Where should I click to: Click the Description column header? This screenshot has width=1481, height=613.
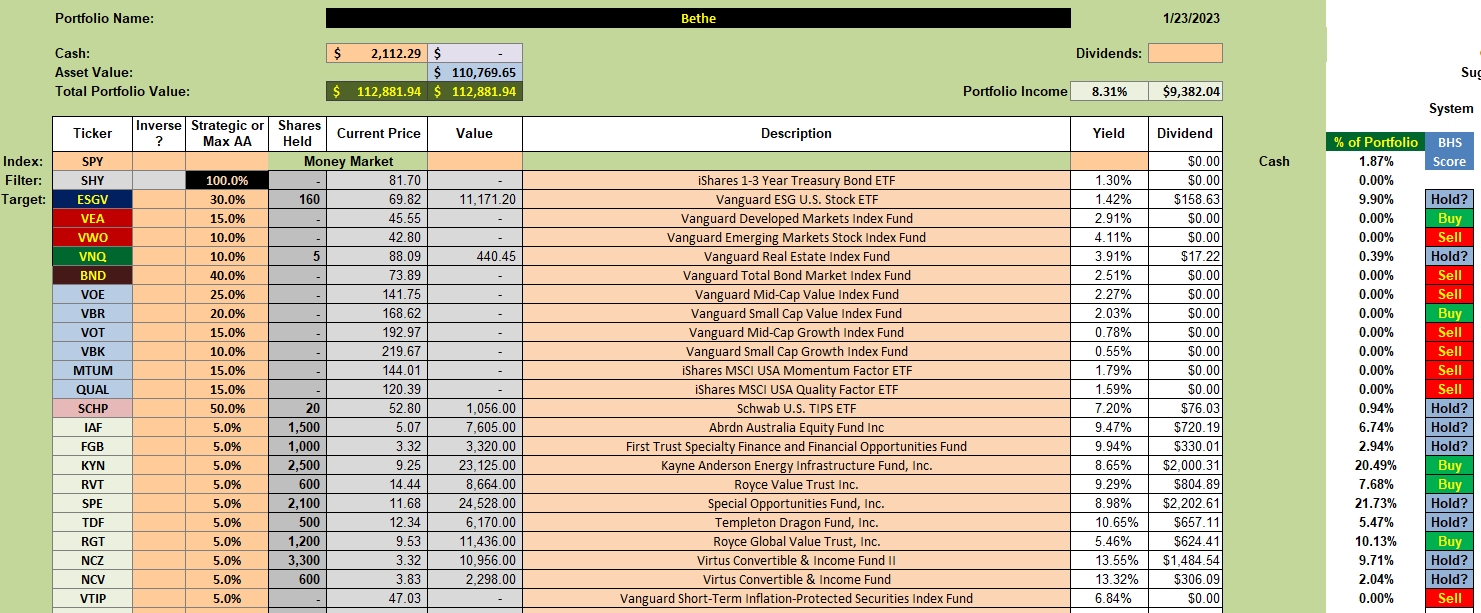[796, 133]
